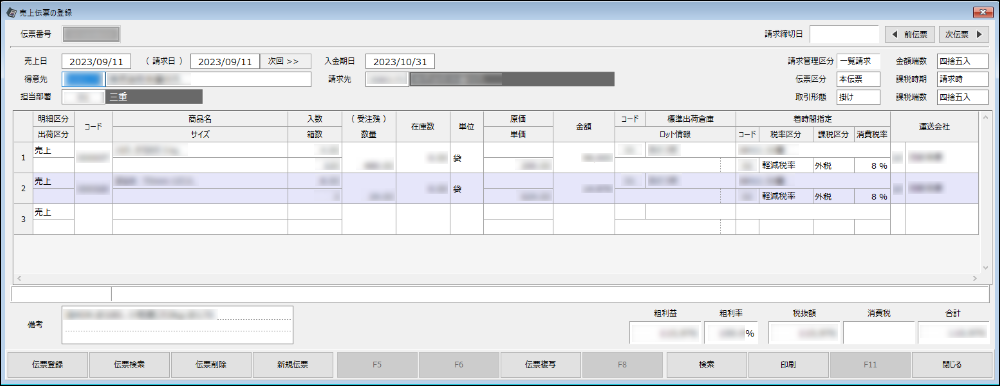
Task: Click the 売上日 date field
Action: [96, 61]
